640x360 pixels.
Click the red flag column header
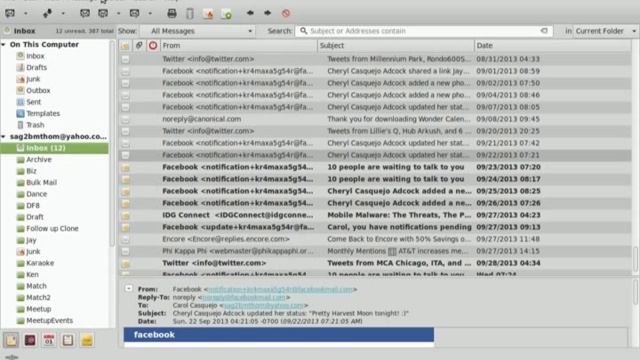153,46
